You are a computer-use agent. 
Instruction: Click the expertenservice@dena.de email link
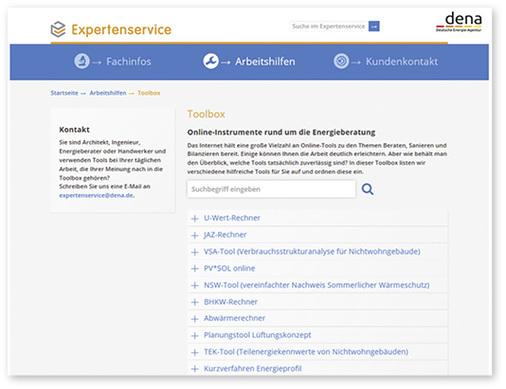(x=96, y=195)
